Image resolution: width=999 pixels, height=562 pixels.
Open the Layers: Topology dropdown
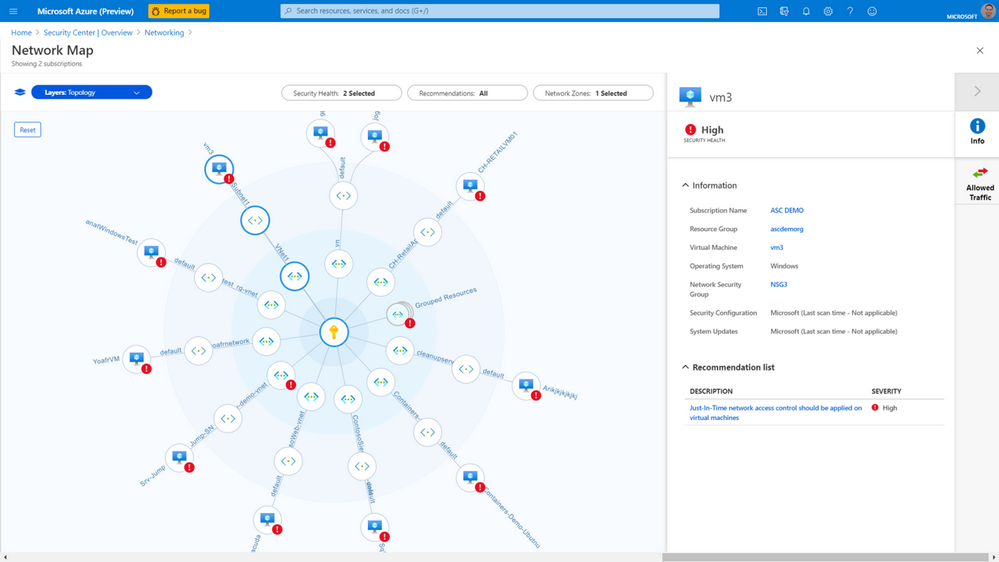click(x=92, y=92)
